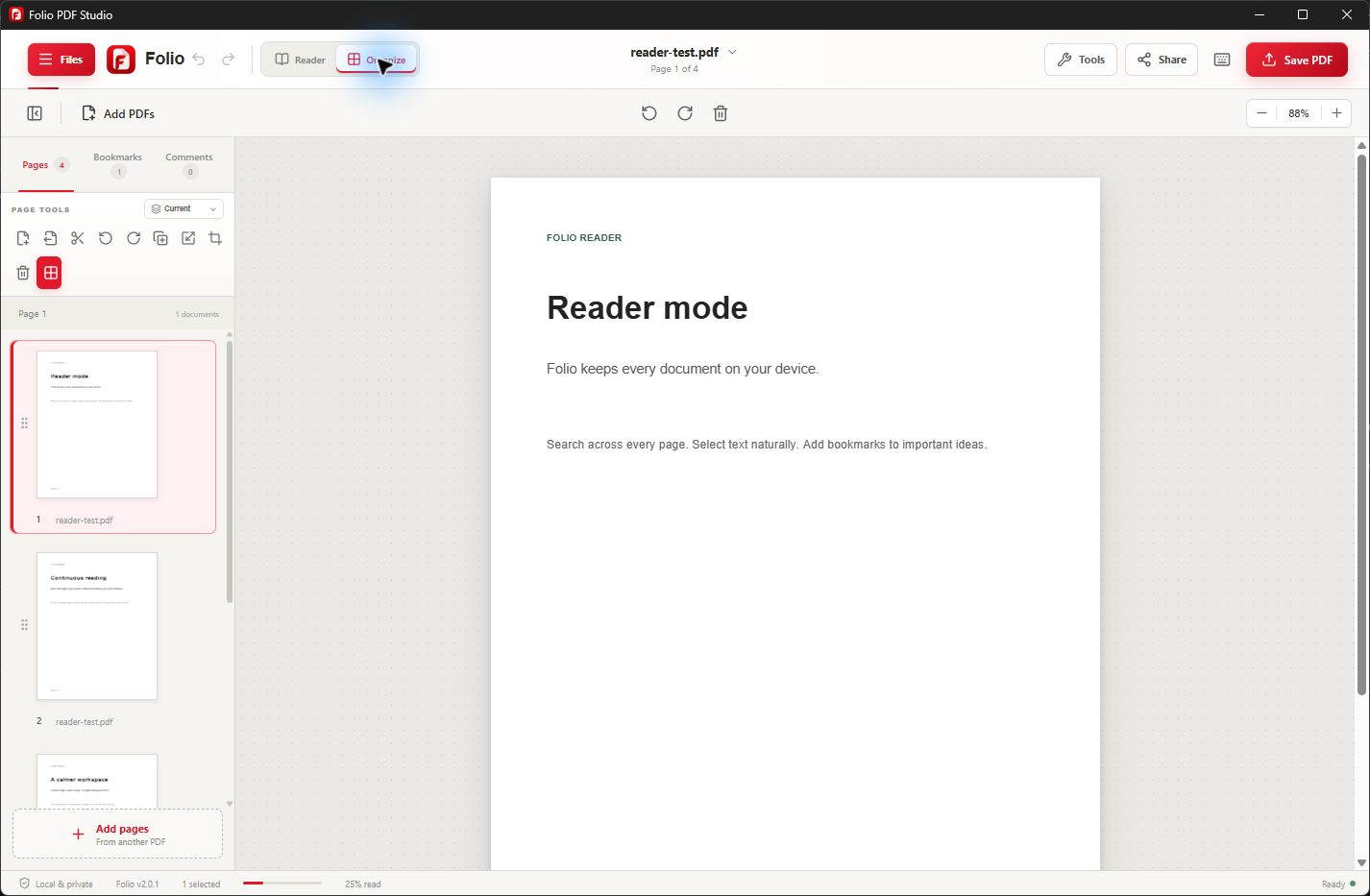Select the Comments tab
Viewport: 1370px width, 896px height.
[189, 164]
